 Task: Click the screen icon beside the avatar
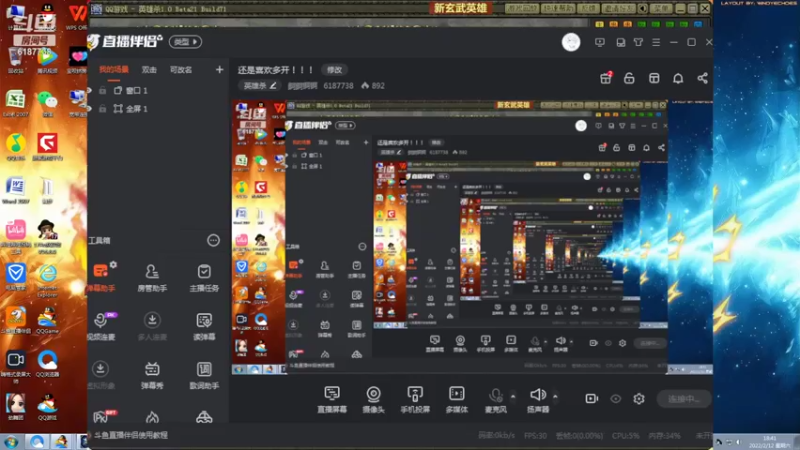[600, 42]
